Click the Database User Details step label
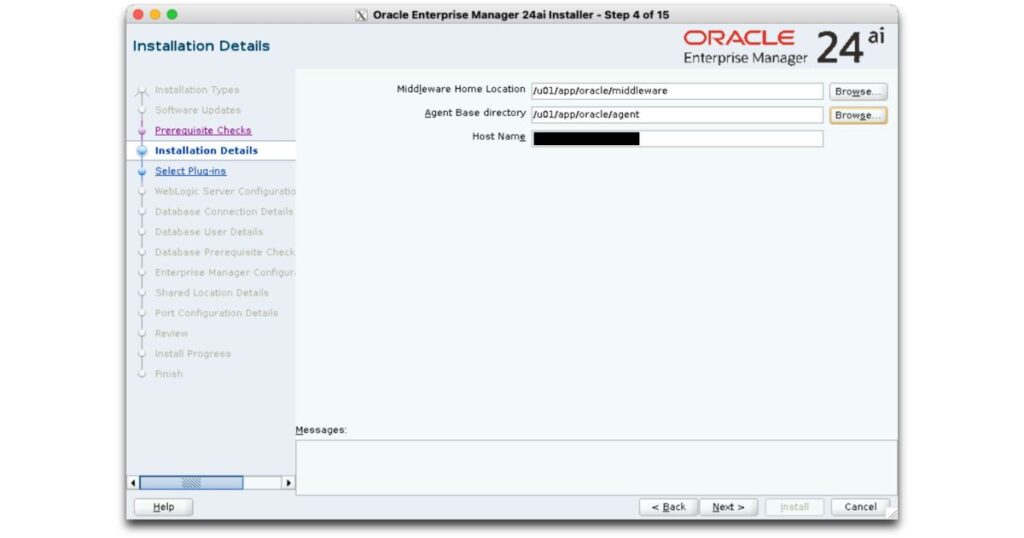The image size is (1024, 538). 208,231
